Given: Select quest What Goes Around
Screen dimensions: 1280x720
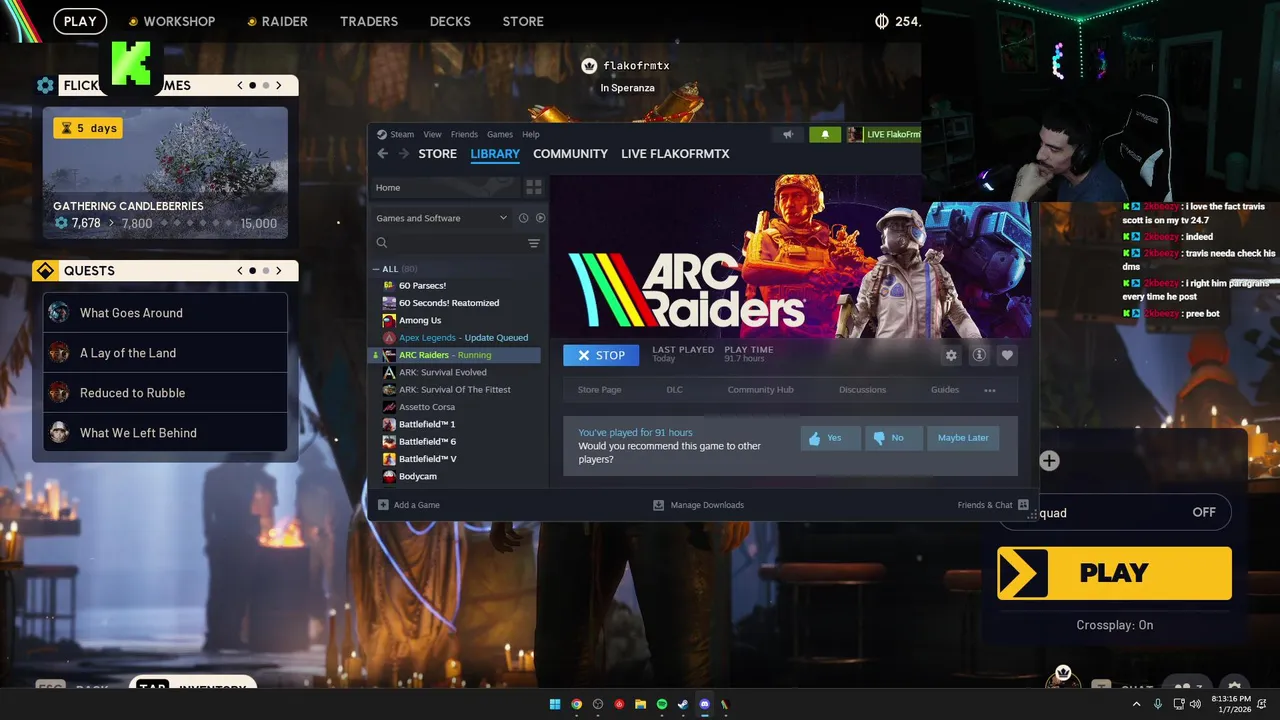Looking at the screenshot, I should 165,313.
